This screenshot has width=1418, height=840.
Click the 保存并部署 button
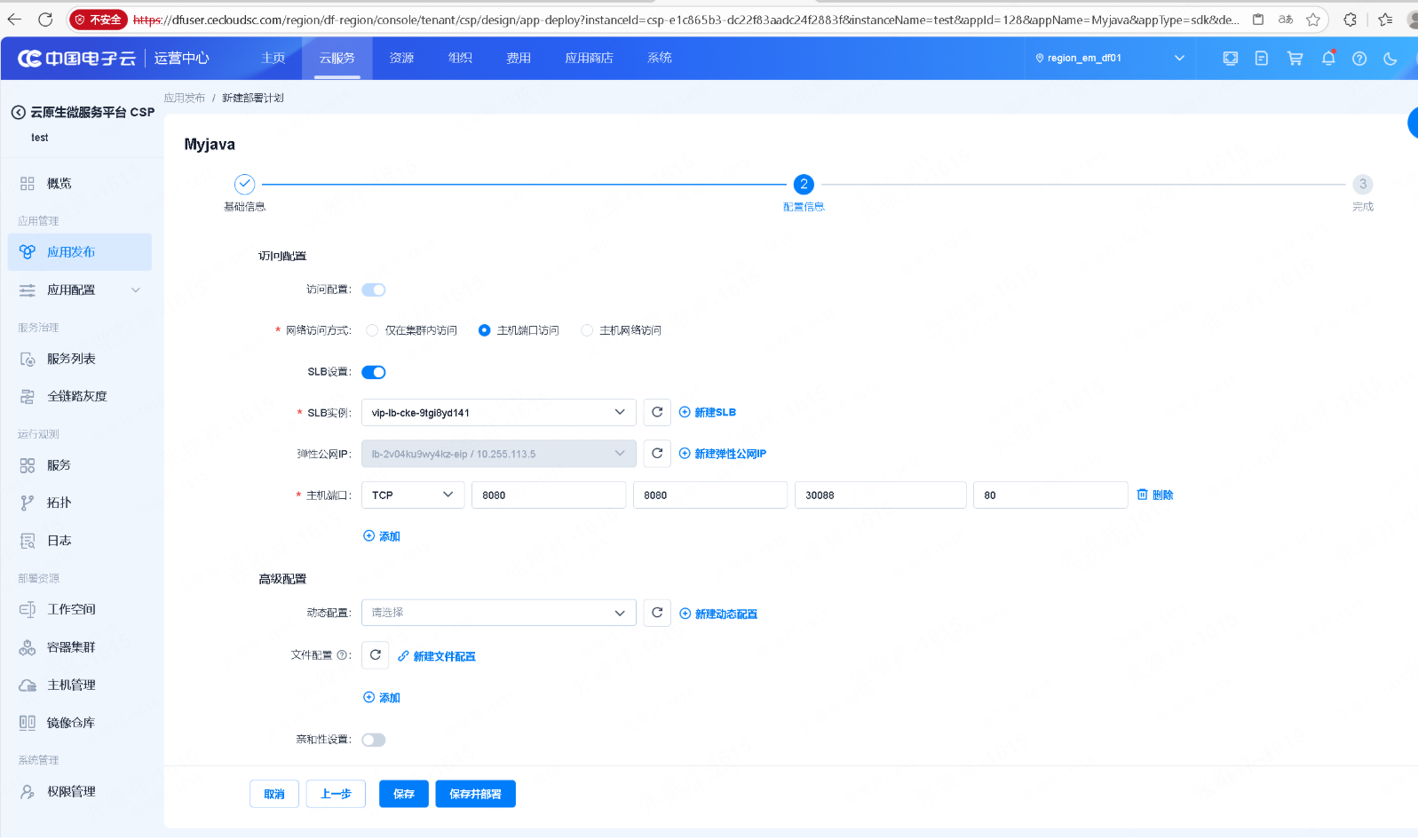(475, 794)
